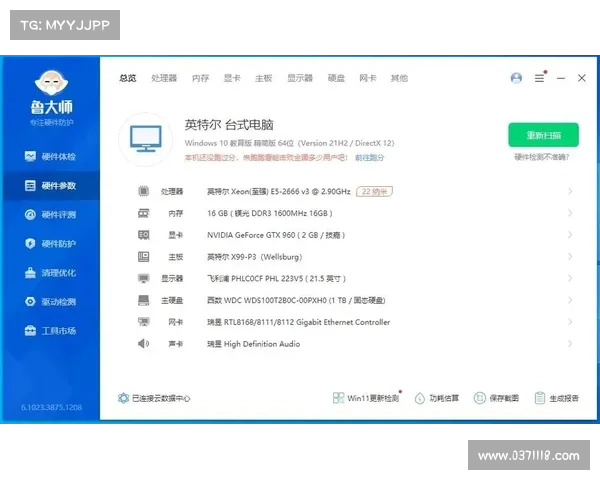Switch to the 显示器 monitor tab

pos(300,78)
